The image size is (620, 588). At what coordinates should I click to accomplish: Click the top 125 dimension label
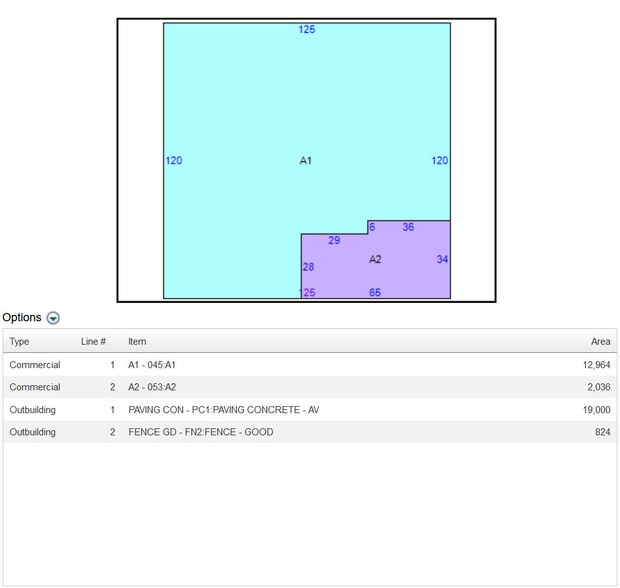pyautogui.click(x=307, y=30)
